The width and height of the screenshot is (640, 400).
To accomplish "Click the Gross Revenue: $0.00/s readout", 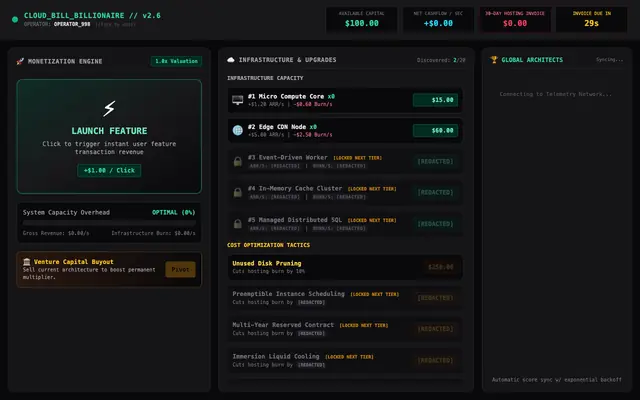I will pyautogui.click(x=56, y=233).
